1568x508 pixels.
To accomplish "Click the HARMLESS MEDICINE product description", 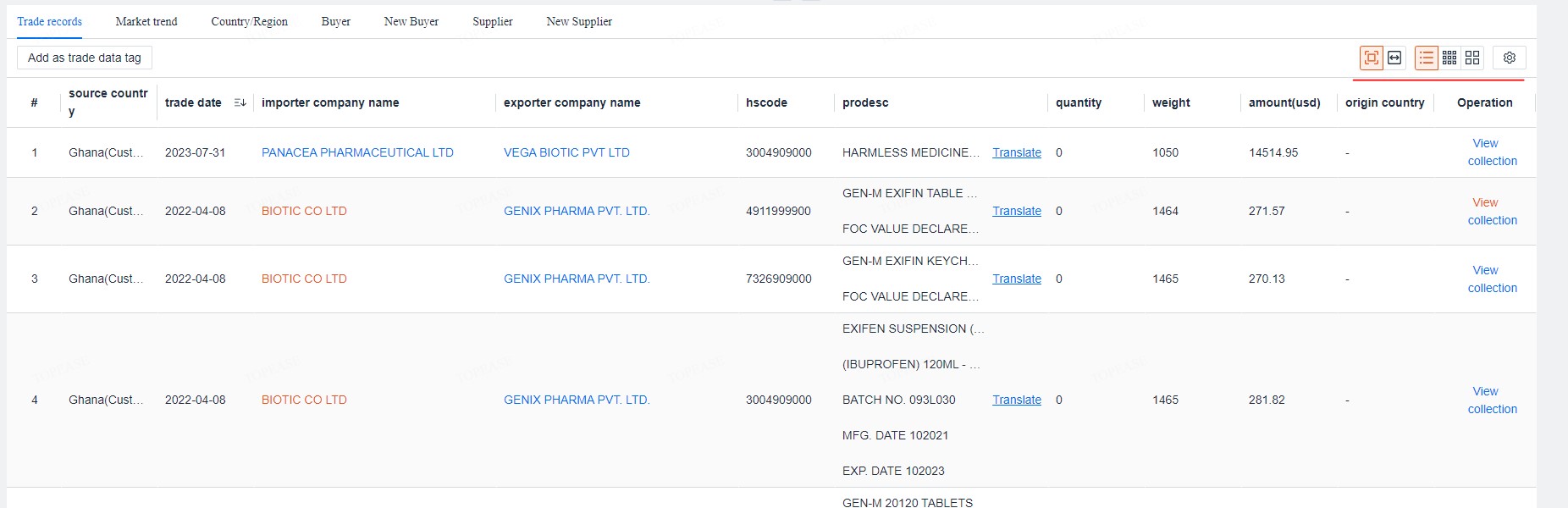I will tap(911, 152).
